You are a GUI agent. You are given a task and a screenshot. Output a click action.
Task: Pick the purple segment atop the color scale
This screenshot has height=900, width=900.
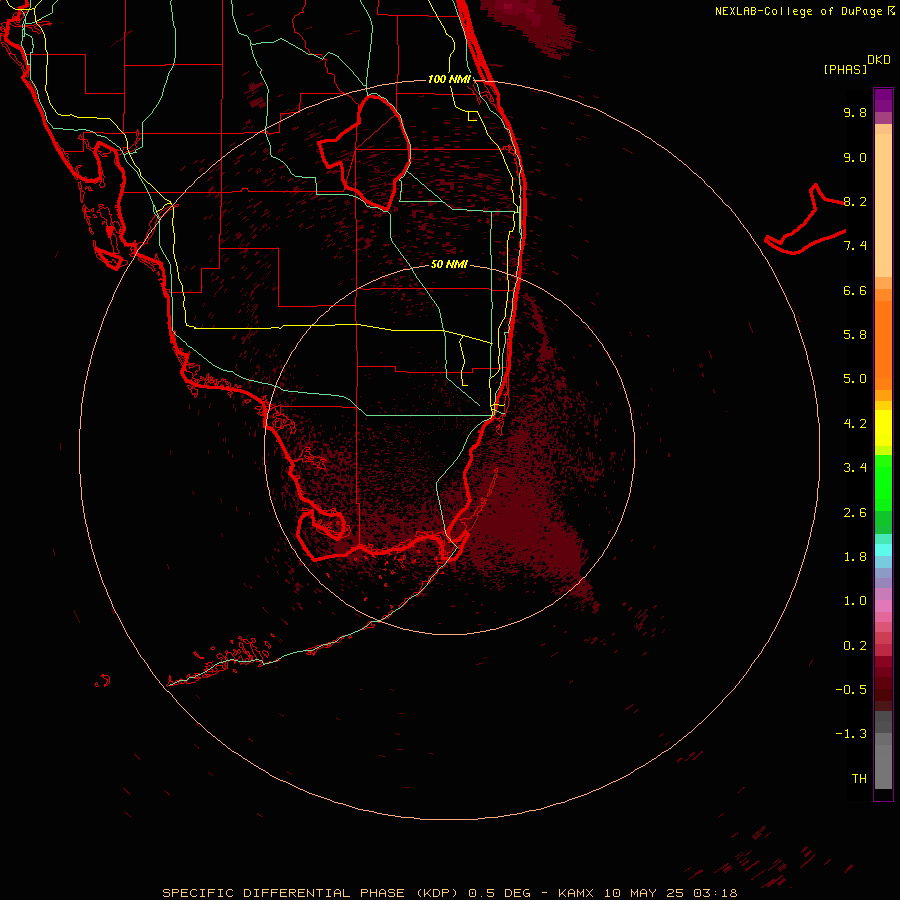(883, 100)
